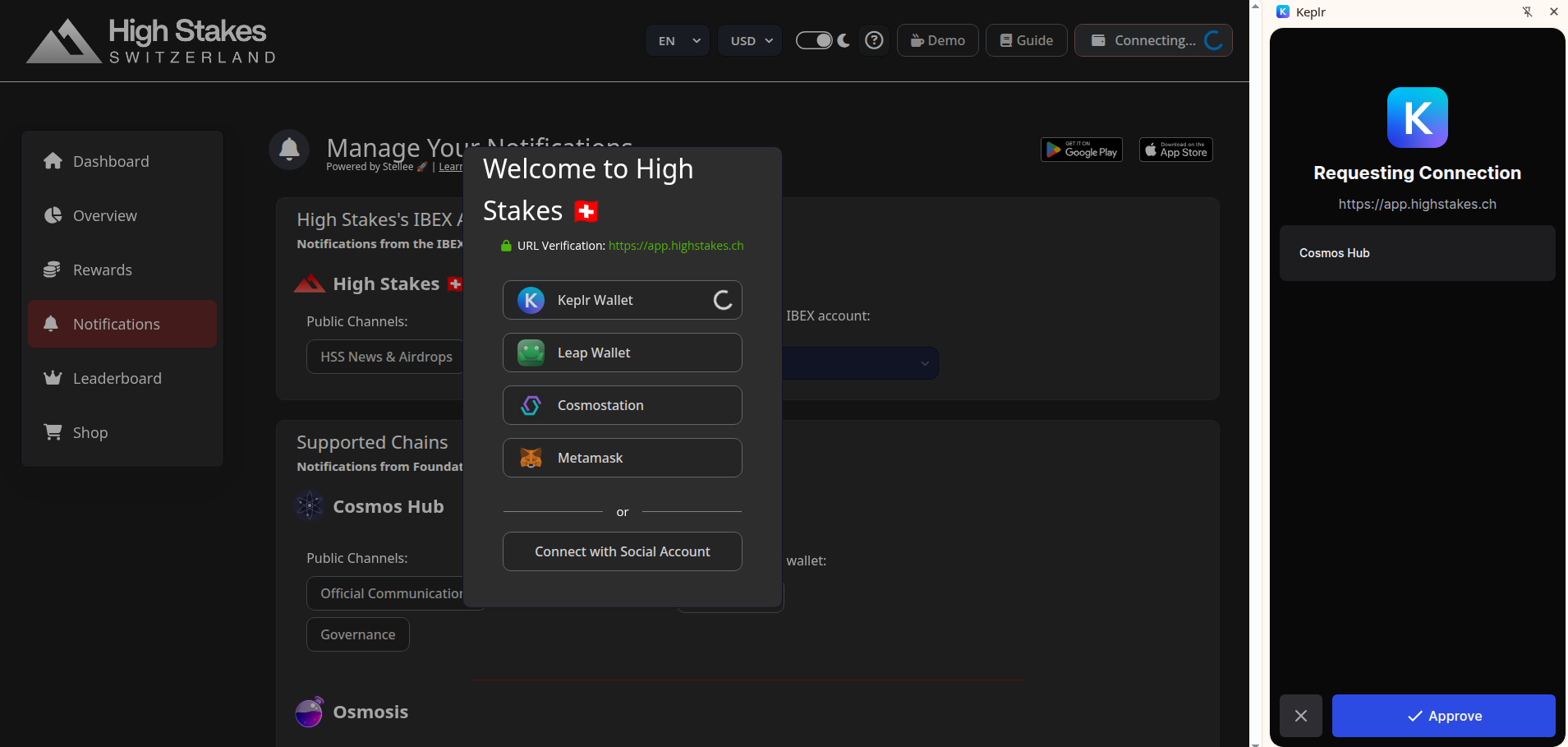The height and width of the screenshot is (747, 1568).
Task: Open the Google Play badge
Action: [1082, 150]
